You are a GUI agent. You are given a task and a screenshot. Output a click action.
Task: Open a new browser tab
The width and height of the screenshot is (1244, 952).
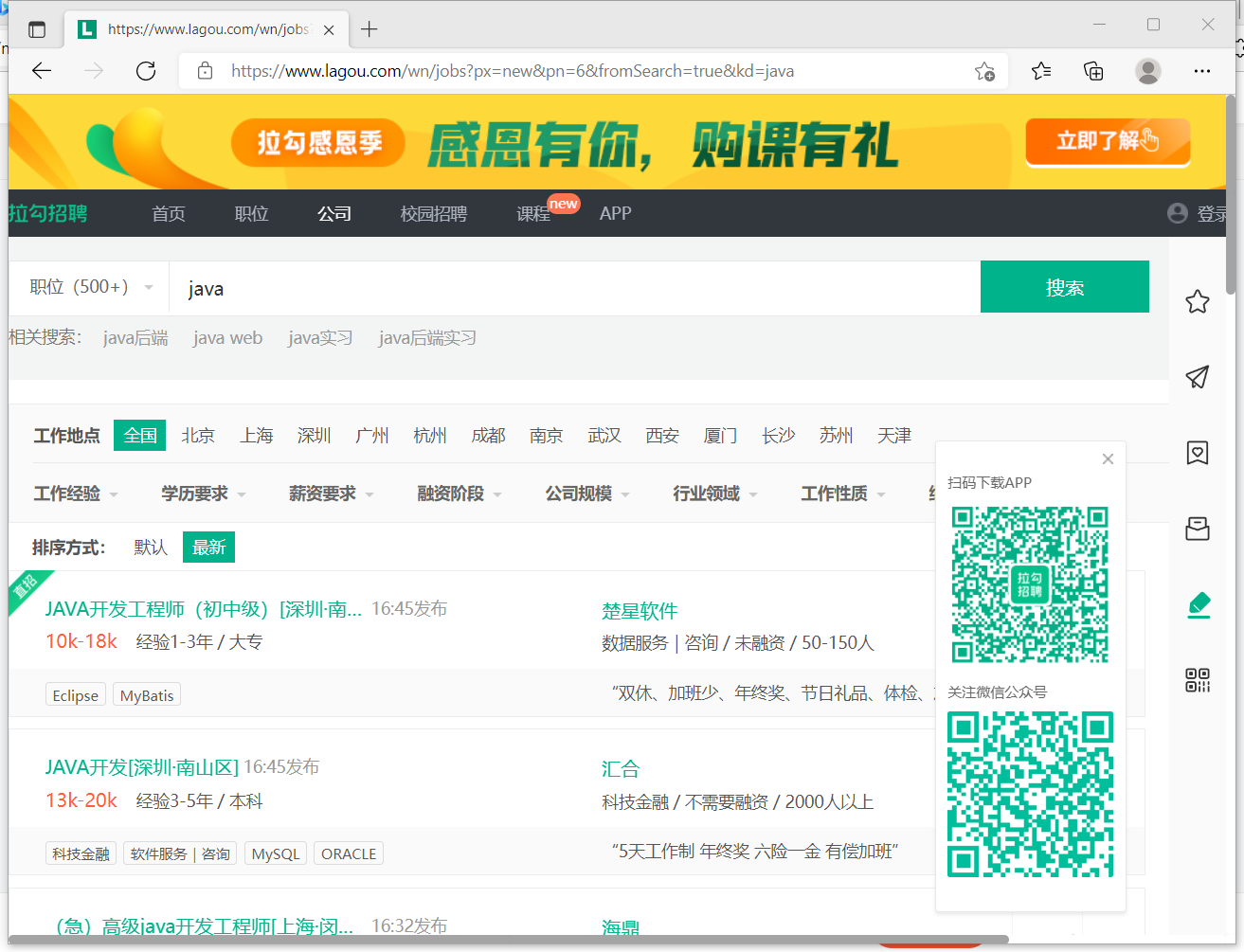point(370,29)
